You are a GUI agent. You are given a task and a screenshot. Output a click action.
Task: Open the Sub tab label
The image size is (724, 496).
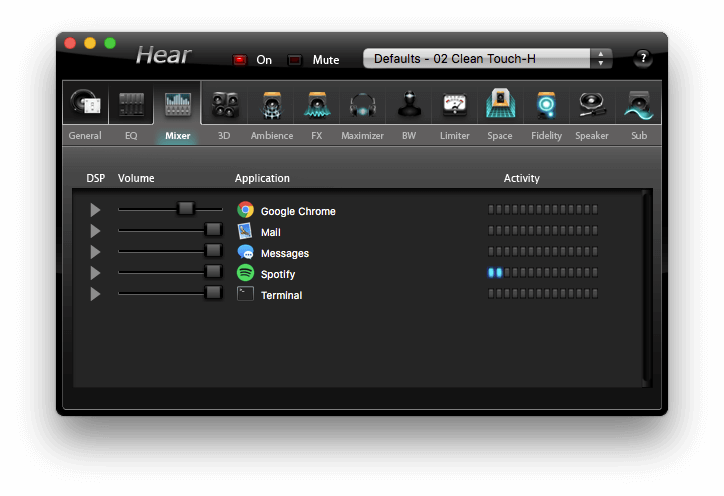(639, 135)
